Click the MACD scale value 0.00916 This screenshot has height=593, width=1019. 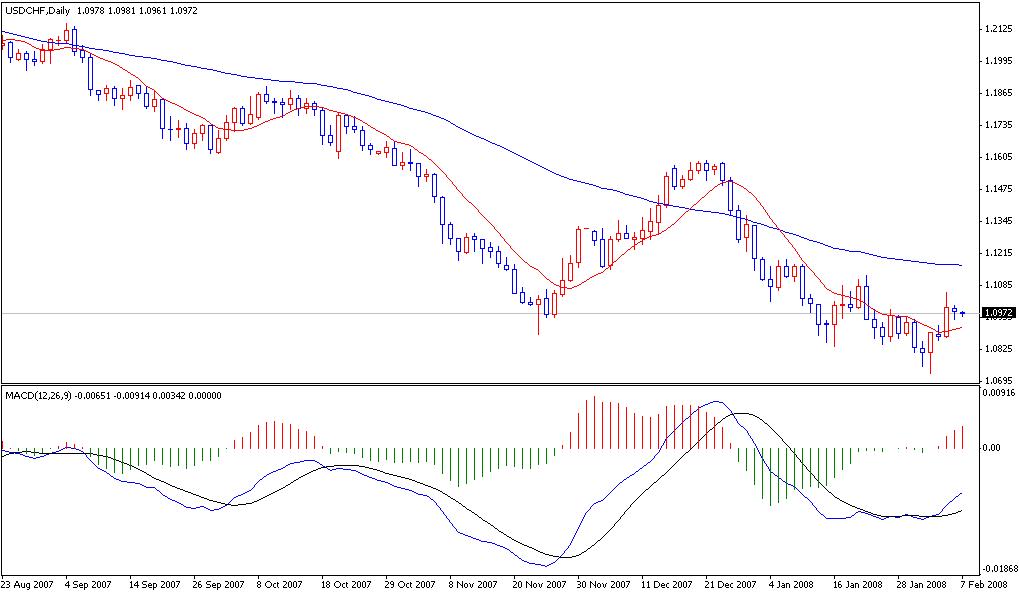[x=999, y=393]
